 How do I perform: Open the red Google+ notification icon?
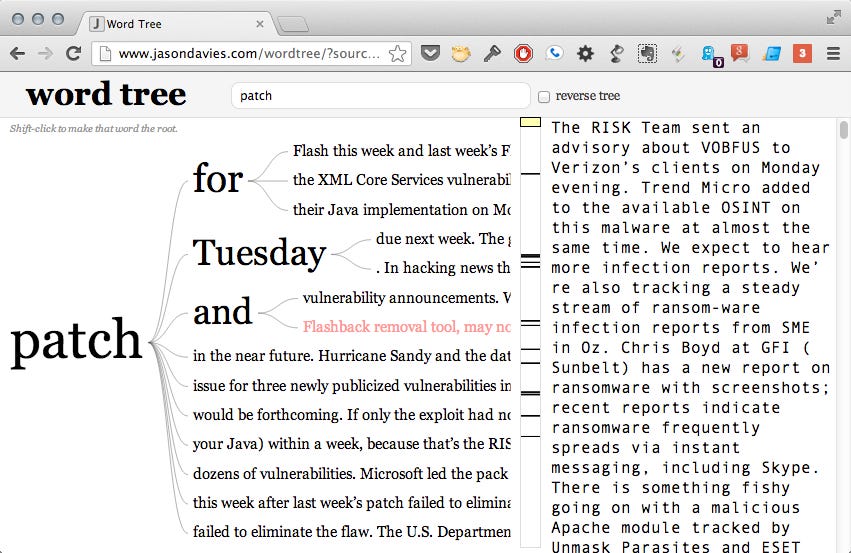click(x=740, y=53)
